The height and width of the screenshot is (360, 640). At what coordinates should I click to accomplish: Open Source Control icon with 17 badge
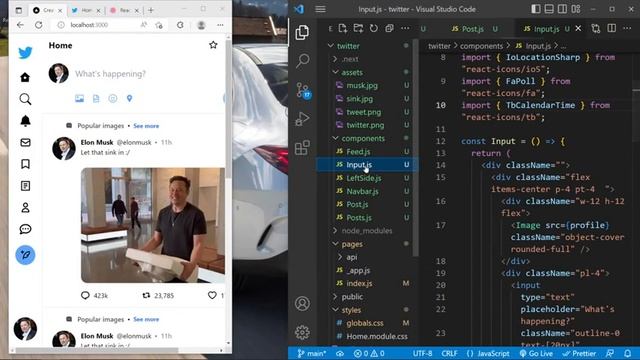(303, 90)
